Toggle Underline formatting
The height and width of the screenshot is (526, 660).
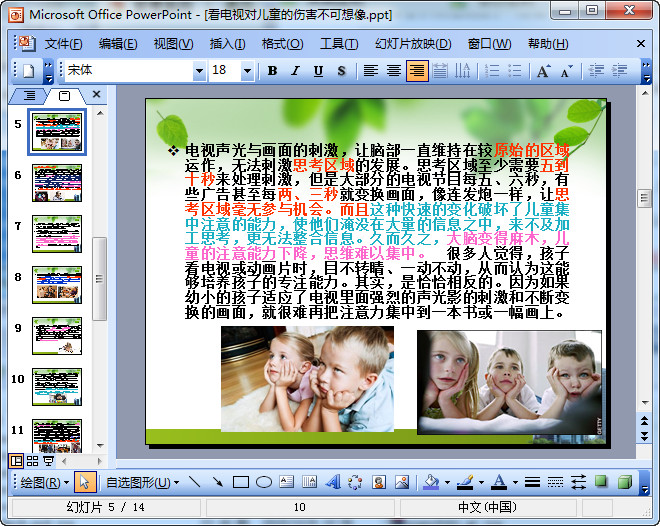pyautogui.click(x=318, y=71)
